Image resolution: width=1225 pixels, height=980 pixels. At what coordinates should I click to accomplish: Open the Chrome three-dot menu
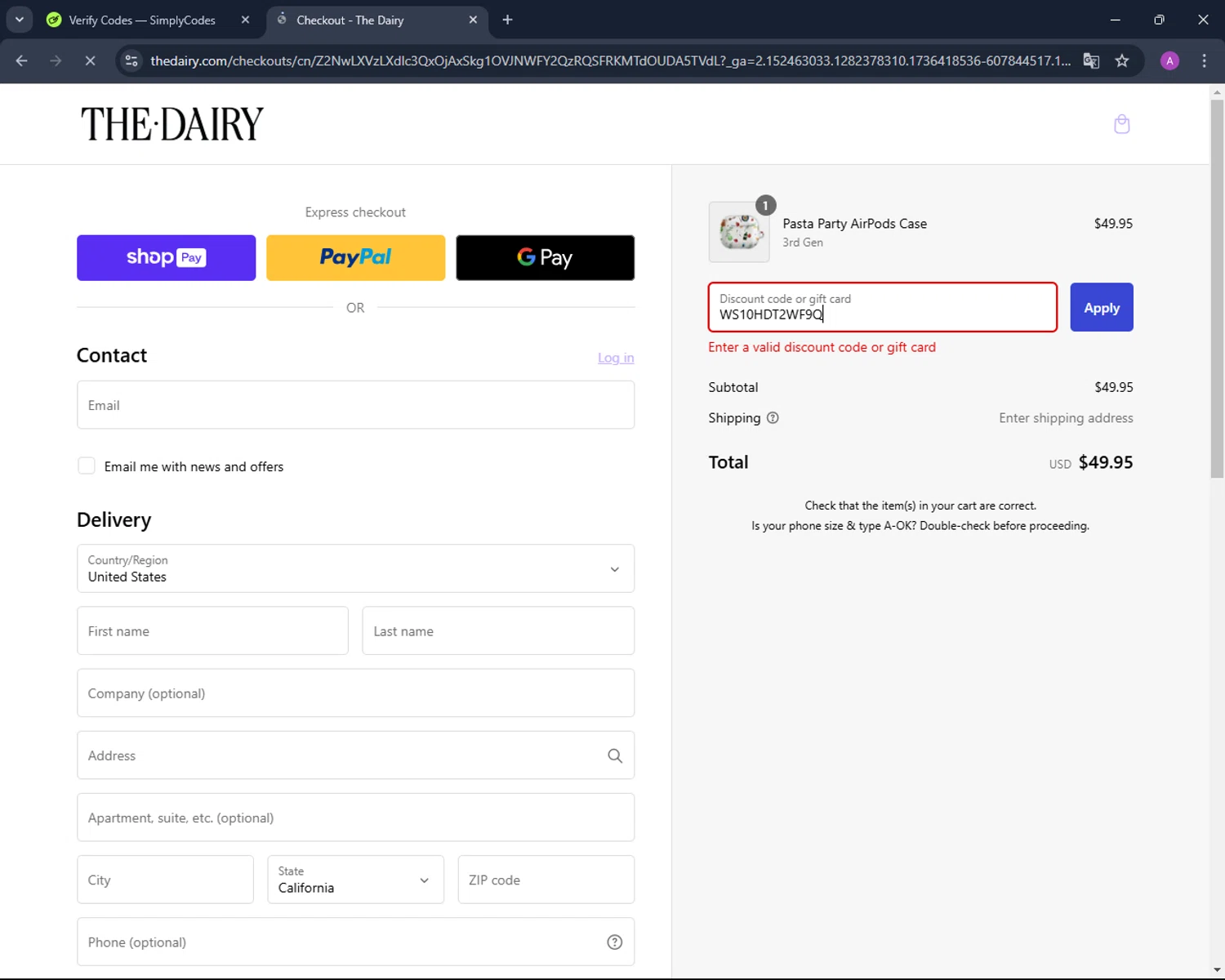coord(1204,60)
